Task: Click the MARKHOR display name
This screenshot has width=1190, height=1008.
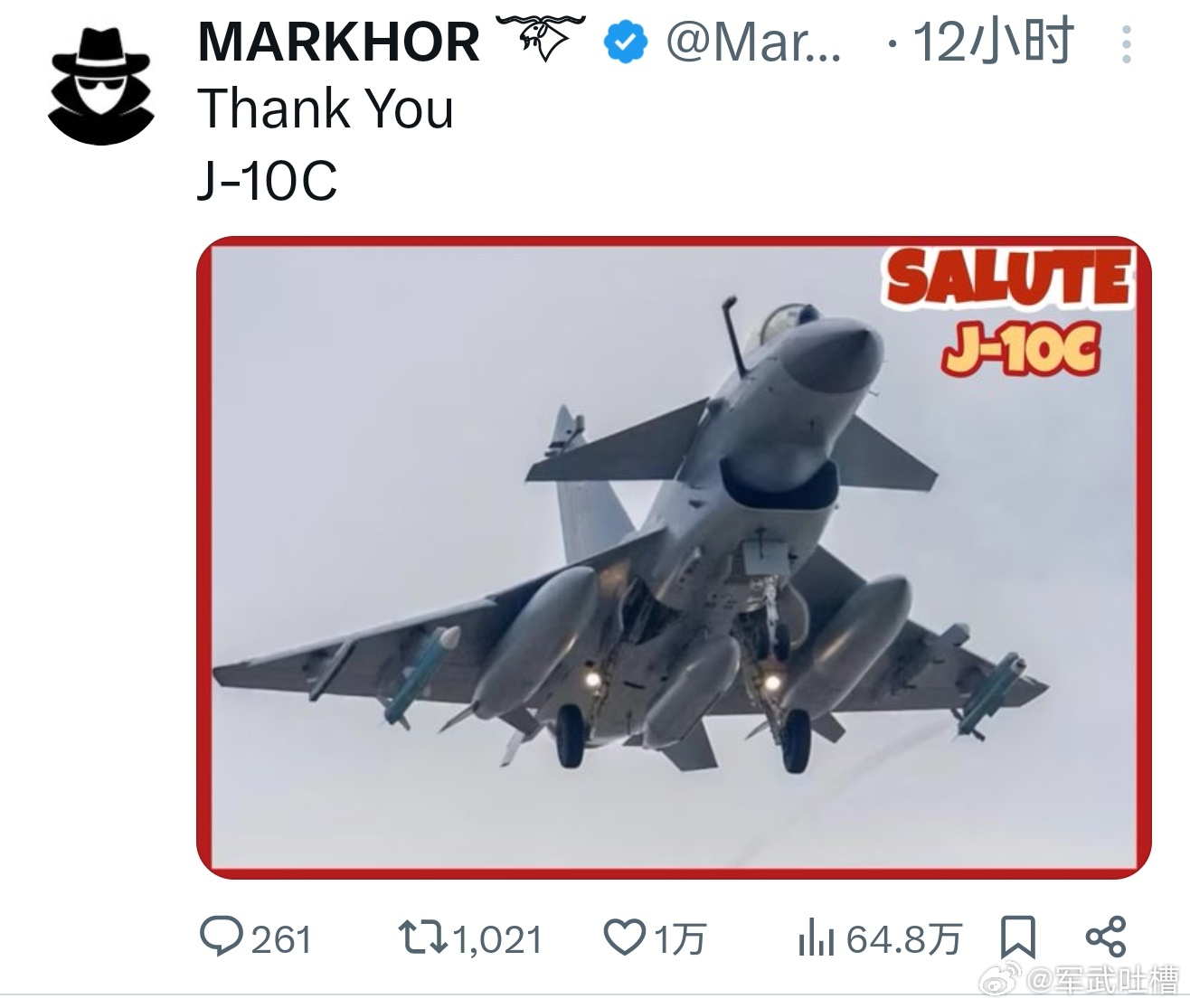Action: [x=338, y=42]
